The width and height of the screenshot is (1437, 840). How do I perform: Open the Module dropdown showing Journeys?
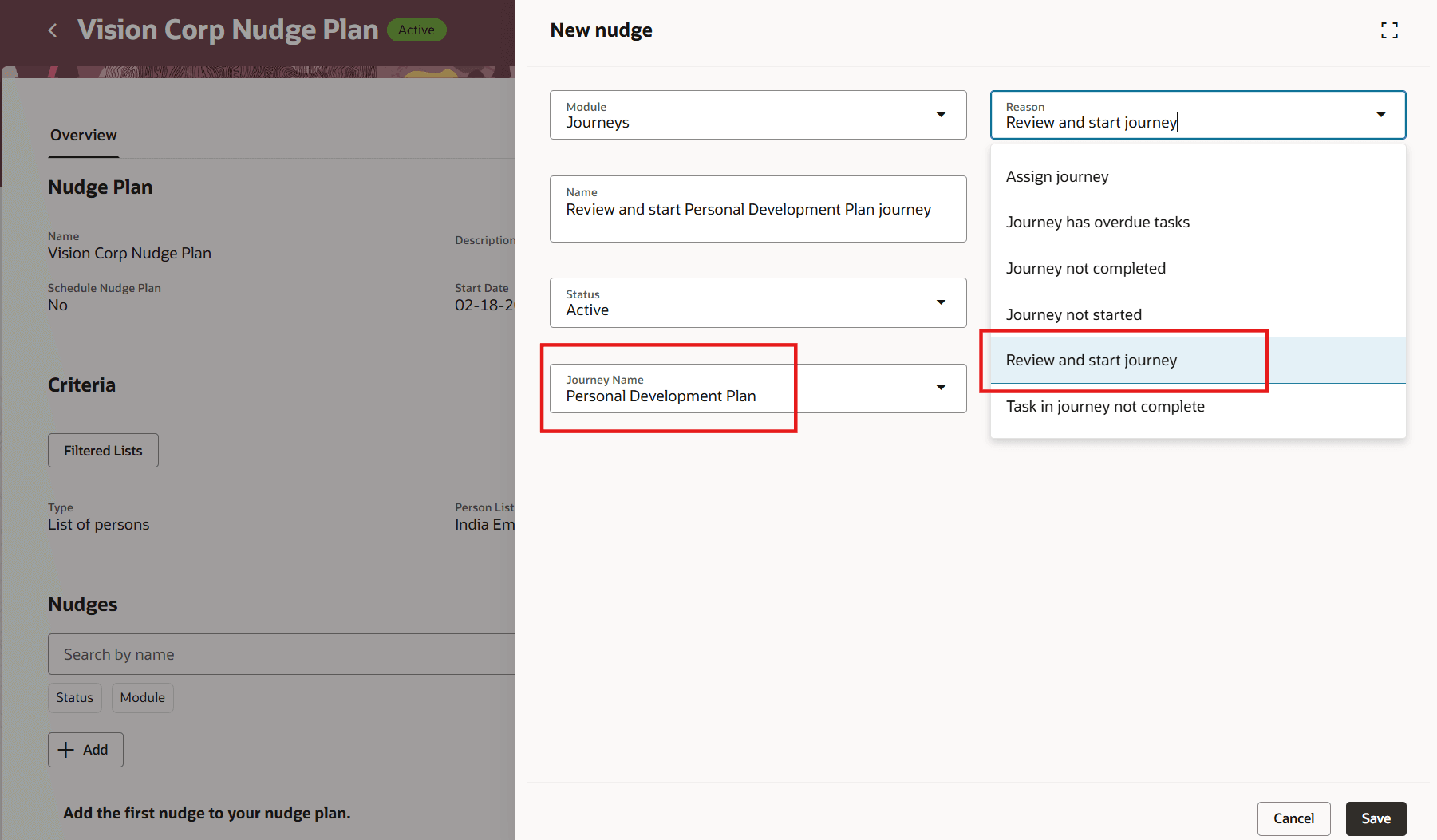pyautogui.click(x=942, y=115)
